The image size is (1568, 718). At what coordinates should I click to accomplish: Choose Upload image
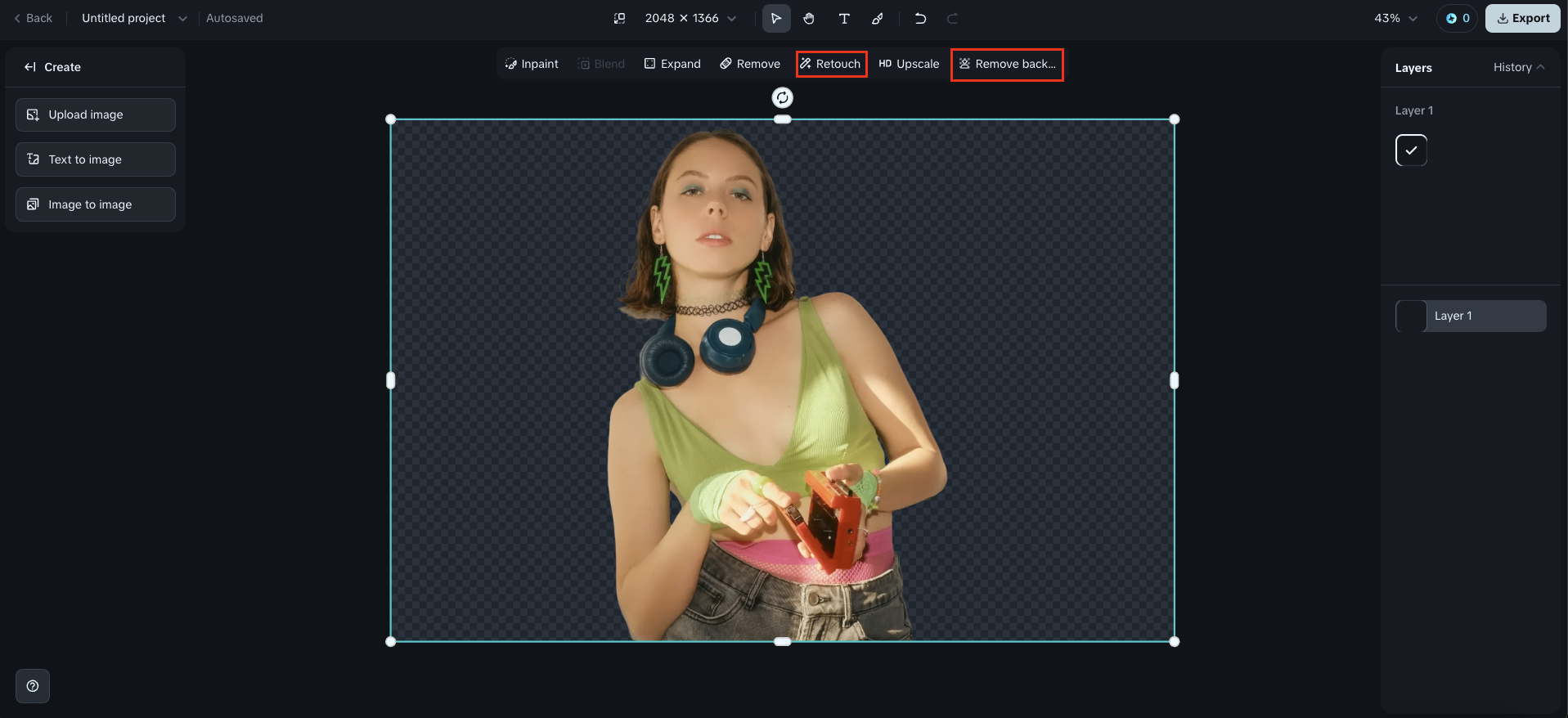[96, 114]
